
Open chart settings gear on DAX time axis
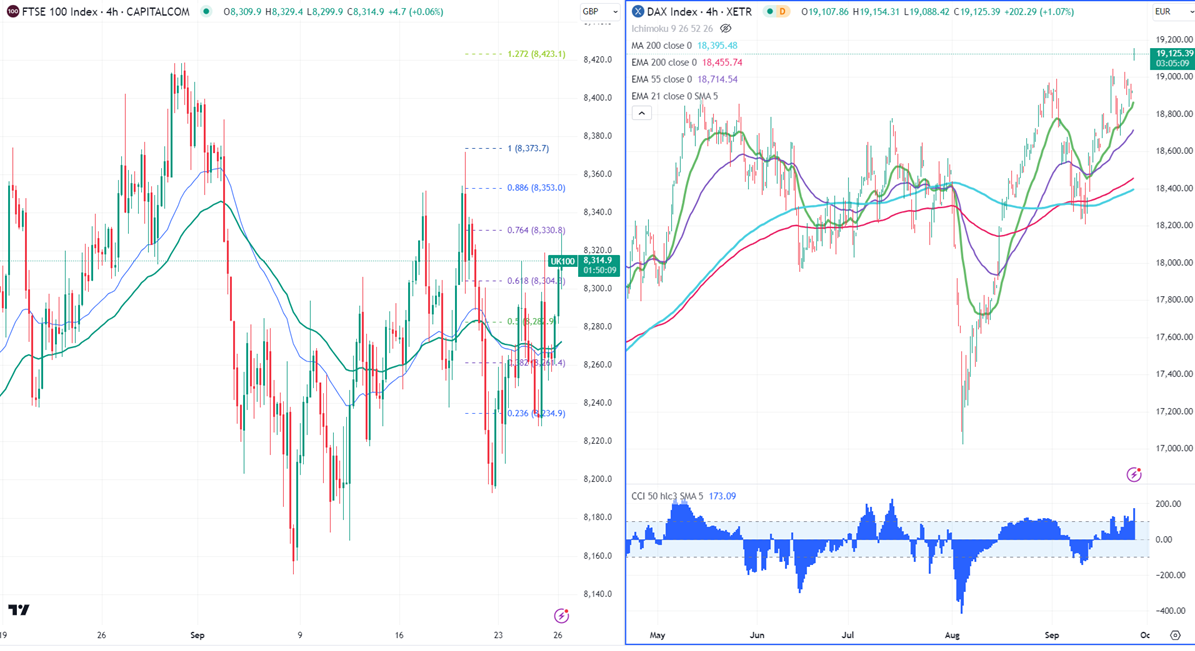1175,635
